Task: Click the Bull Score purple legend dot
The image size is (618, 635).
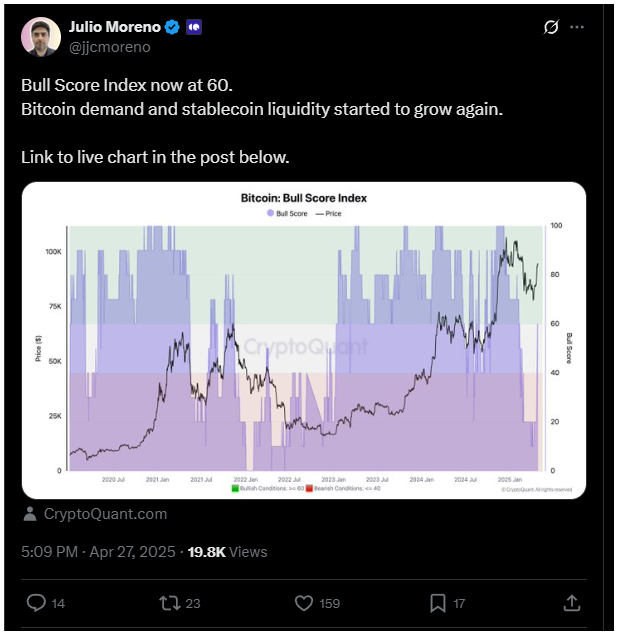Action: [270, 213]
